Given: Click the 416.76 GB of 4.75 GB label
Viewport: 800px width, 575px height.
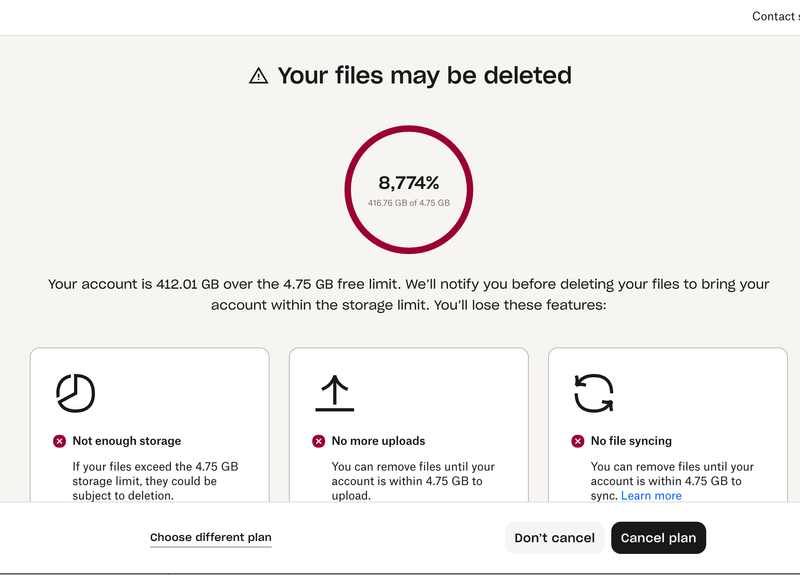Looking at the screenshot, I should [408, 203].
